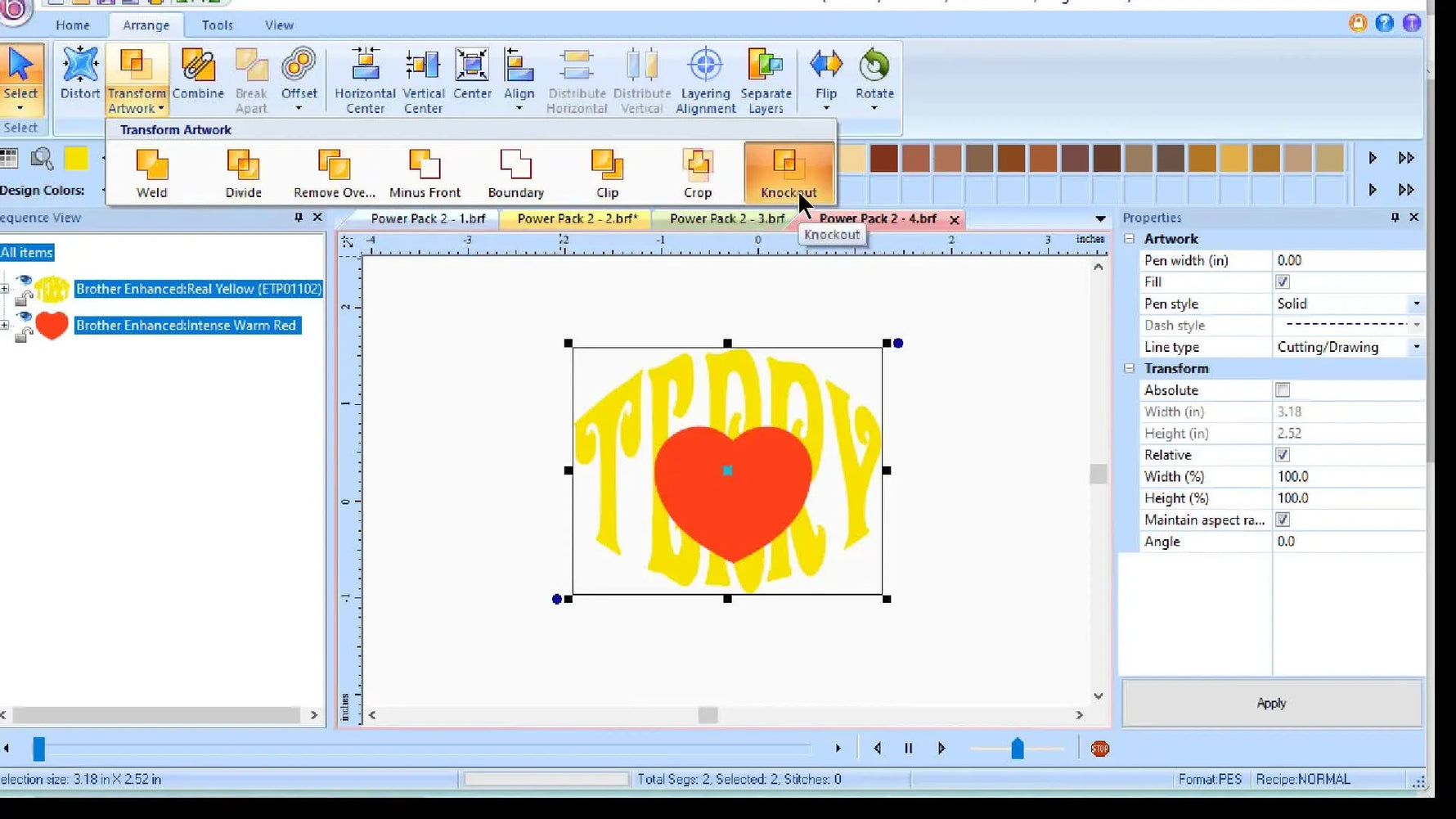Choose Remove Overlap option
This screenshot has height=819, width=1456.
pyautogui.click(x=334, y=173)
